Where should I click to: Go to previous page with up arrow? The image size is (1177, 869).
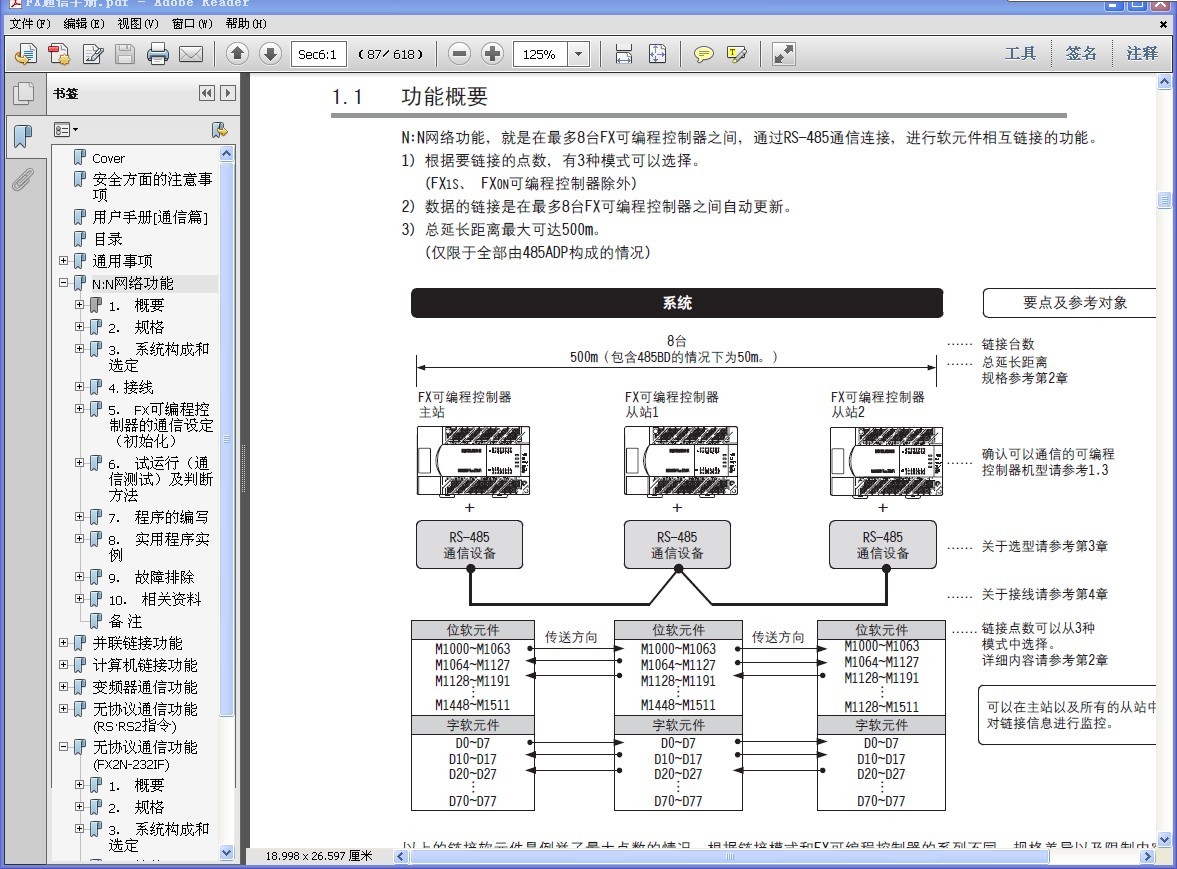(237, 54)
